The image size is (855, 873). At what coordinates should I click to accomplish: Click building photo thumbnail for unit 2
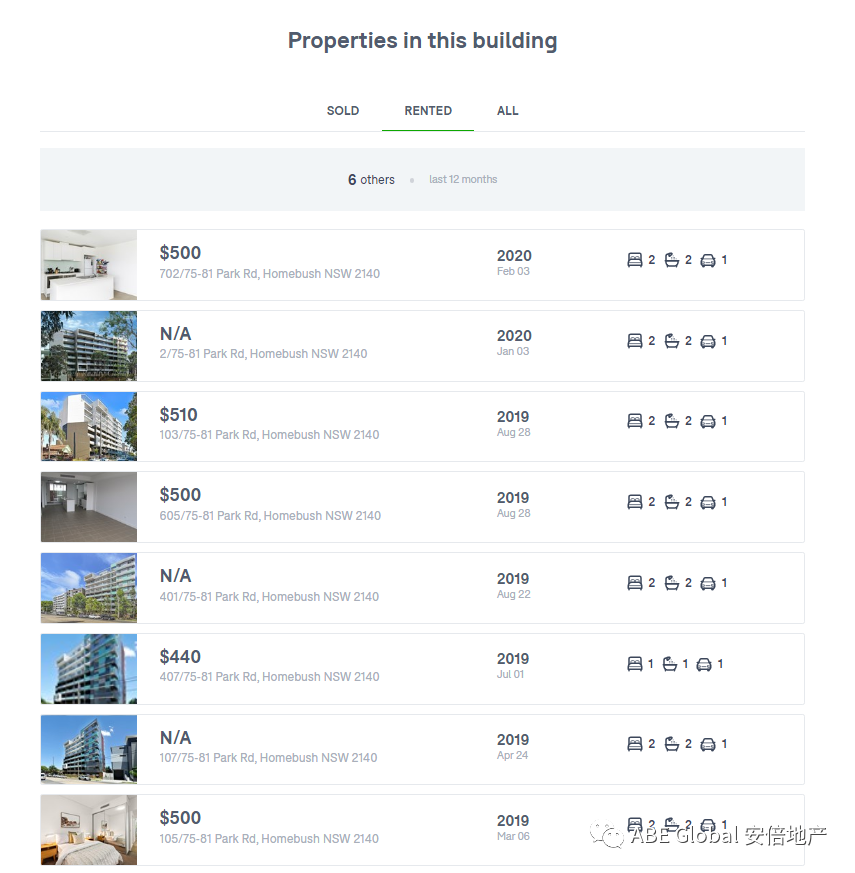pyautogui.click(x=89, y=346)
